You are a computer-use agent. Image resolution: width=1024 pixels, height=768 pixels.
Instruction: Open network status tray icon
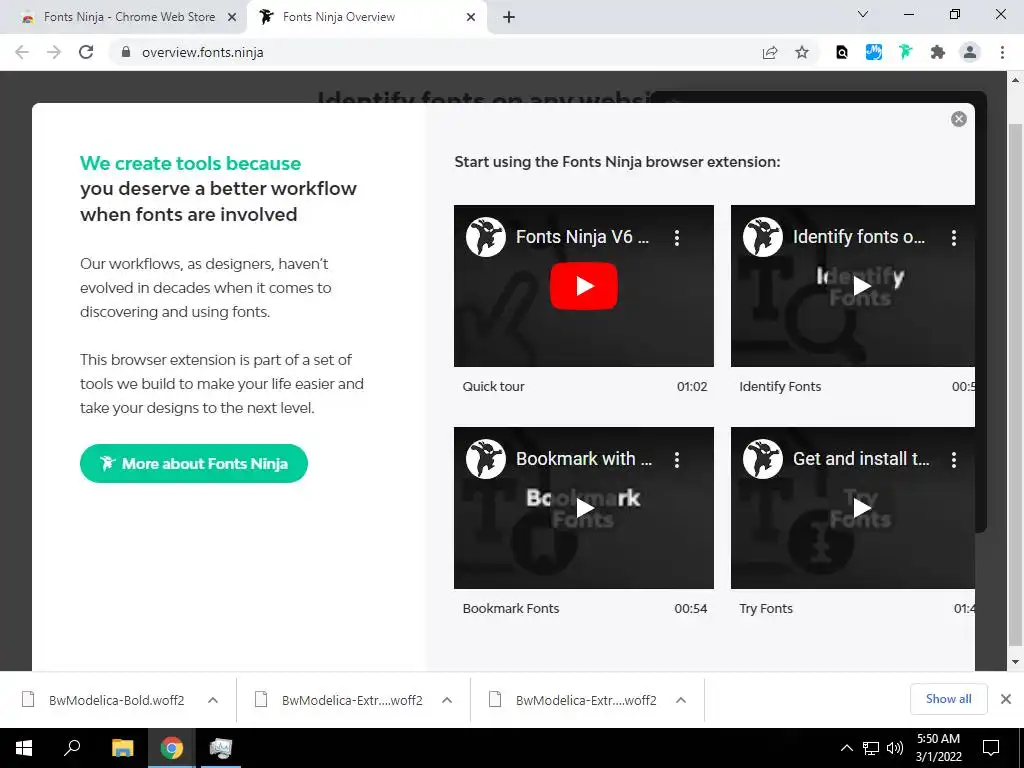(x=871, y=748)
